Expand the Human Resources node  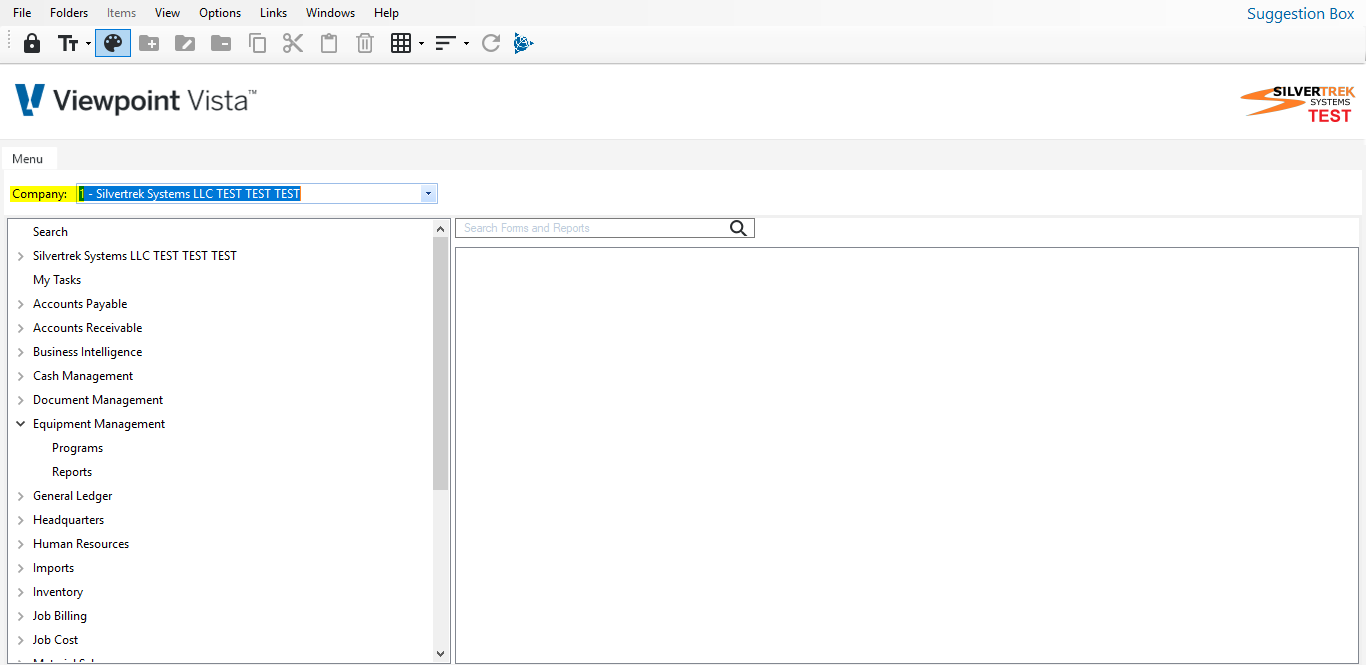pos(21,544)
